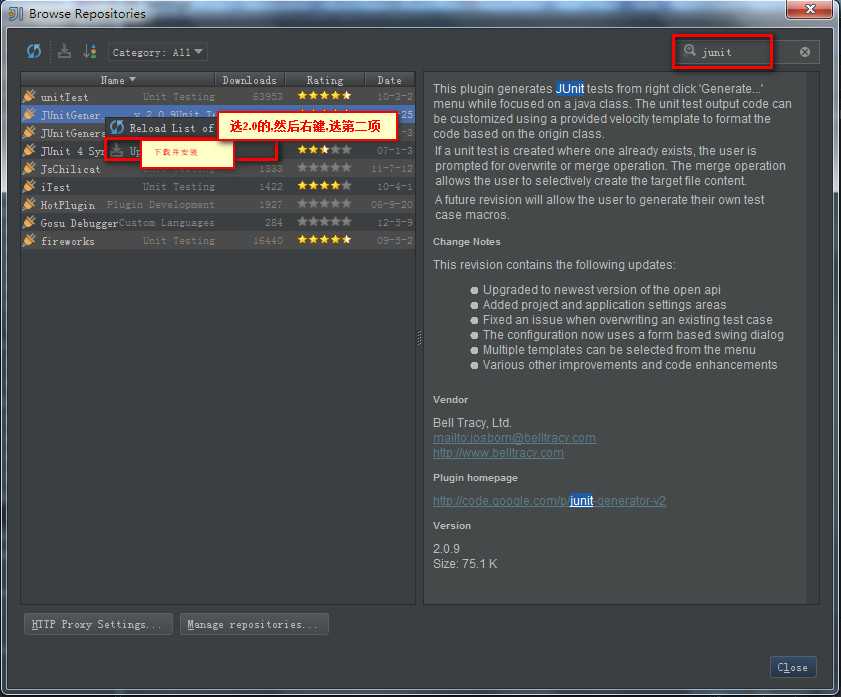
Task: Click inside the junit search field
Action: point(746,52)
